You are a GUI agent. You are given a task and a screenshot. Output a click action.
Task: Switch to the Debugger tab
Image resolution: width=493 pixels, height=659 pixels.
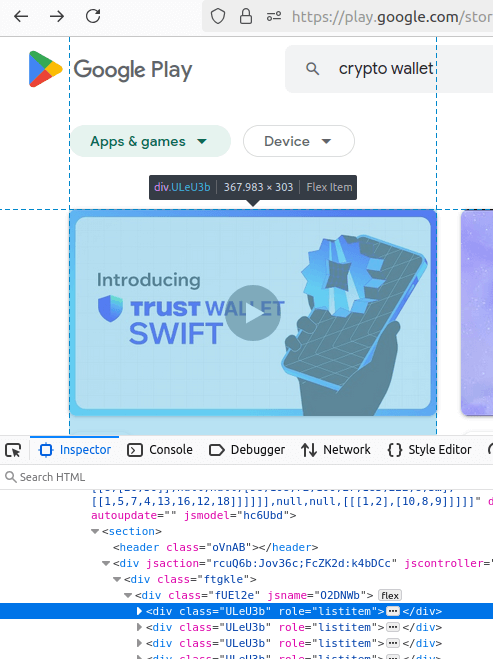(x=247, y=450)
